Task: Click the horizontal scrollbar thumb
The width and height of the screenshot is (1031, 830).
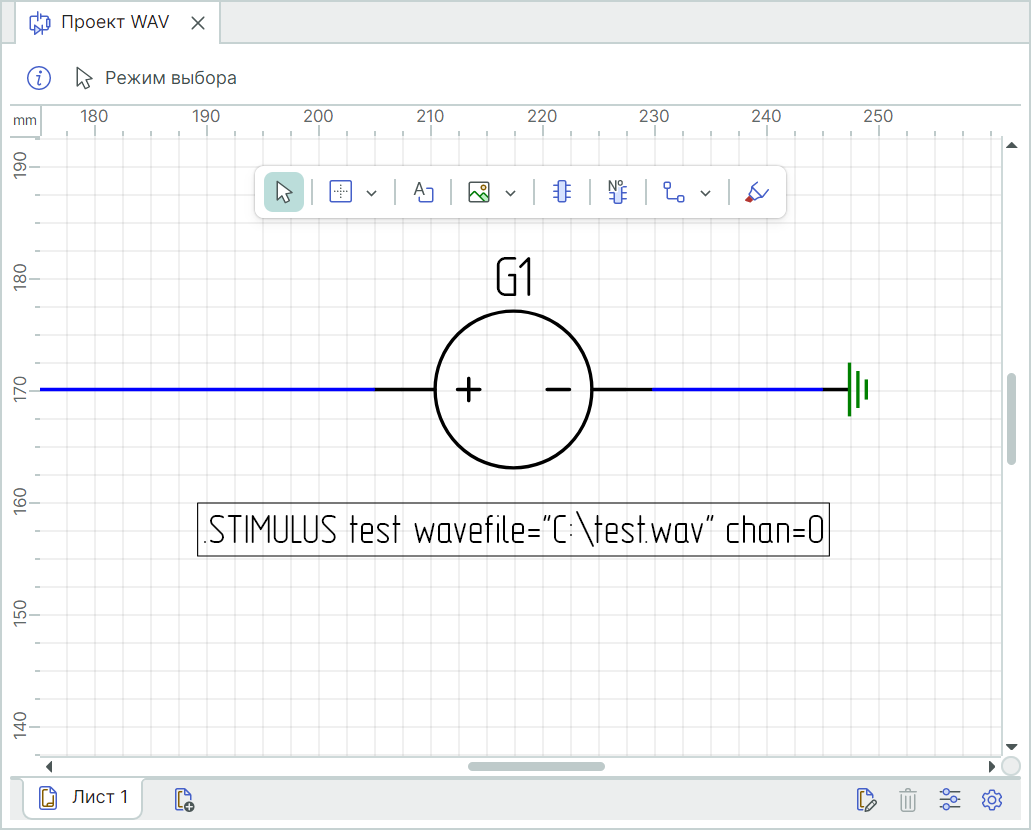Action: point(536,766)
